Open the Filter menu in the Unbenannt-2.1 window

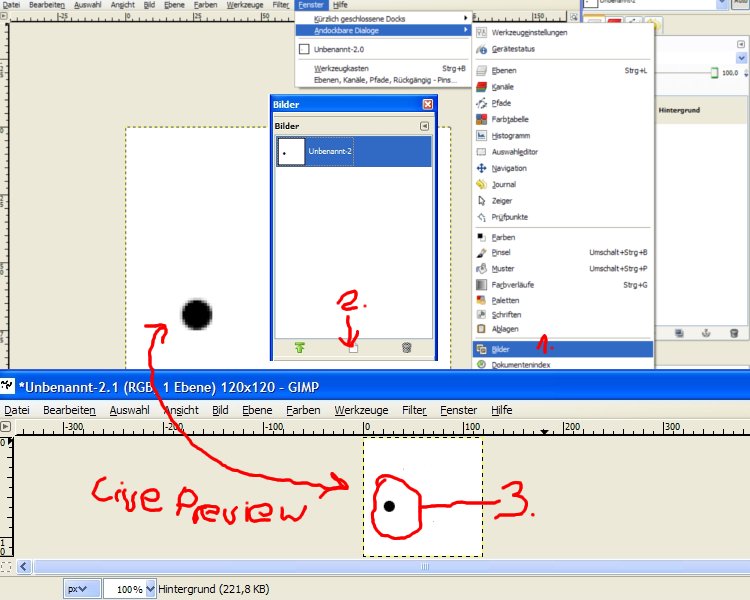(x=414, y=410)
